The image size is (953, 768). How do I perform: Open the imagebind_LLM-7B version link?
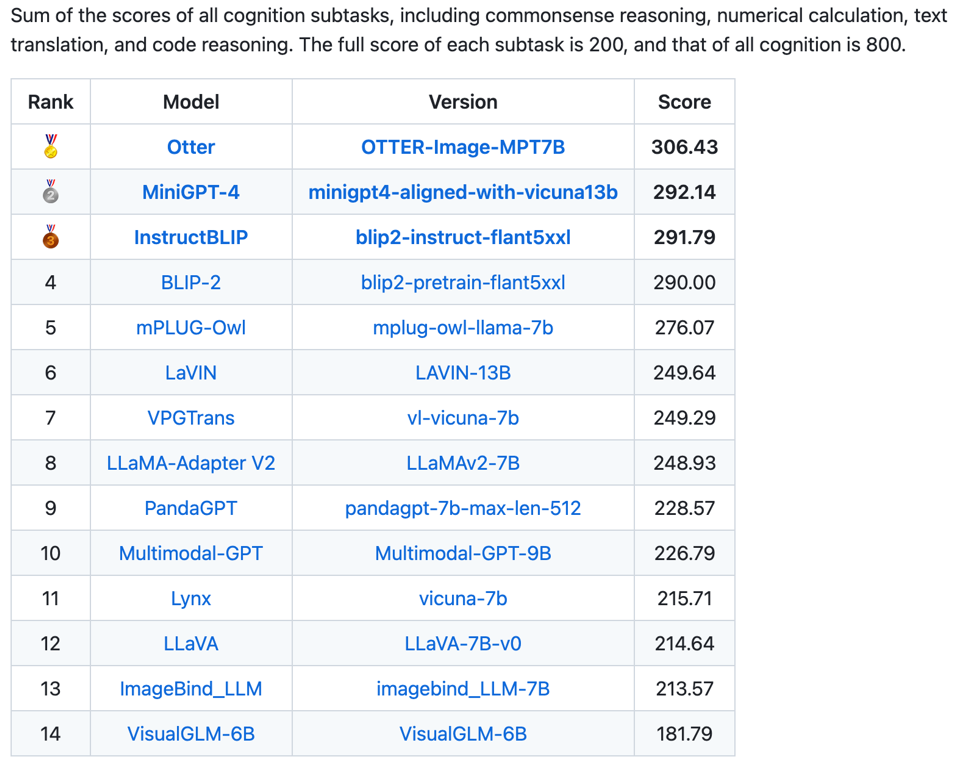click(463, 689)
